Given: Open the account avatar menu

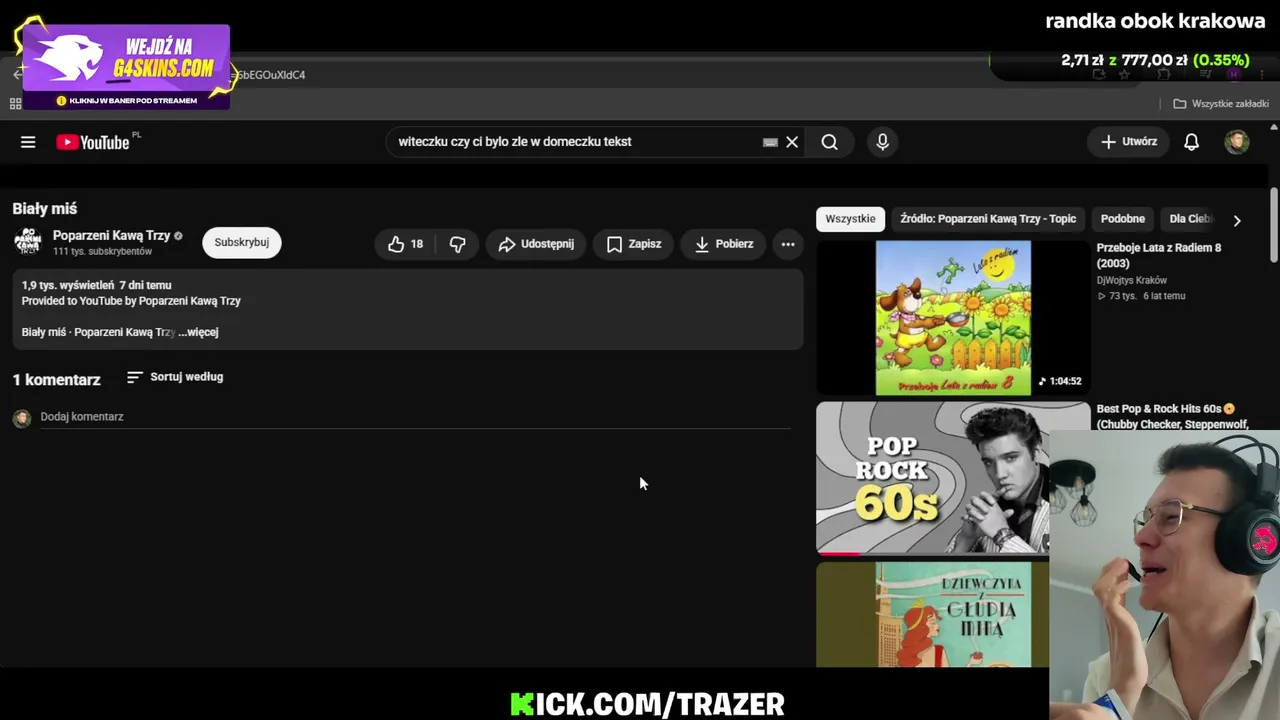Looking at the screenshot, I should click(x=1237, y=142).
